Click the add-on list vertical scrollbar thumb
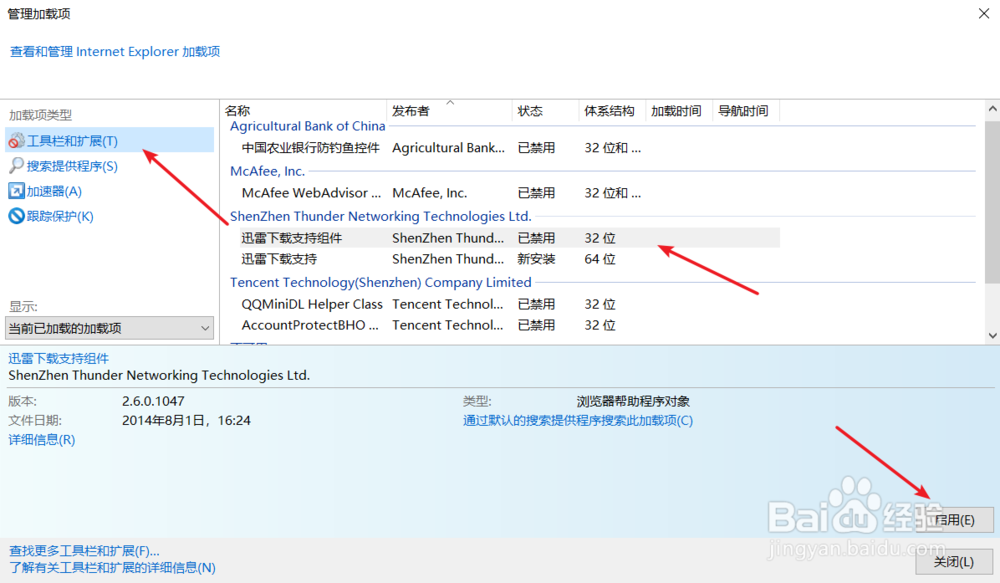 (992, 203)
